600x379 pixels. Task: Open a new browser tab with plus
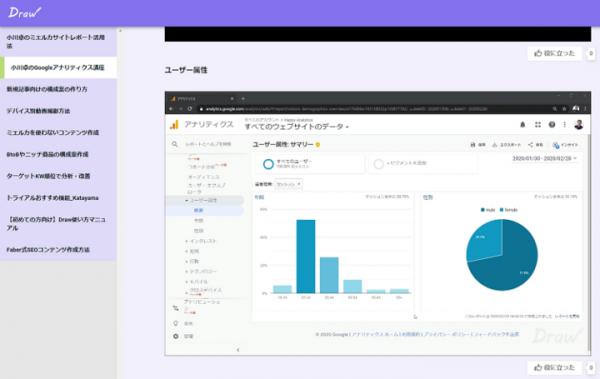coord(243,99)
